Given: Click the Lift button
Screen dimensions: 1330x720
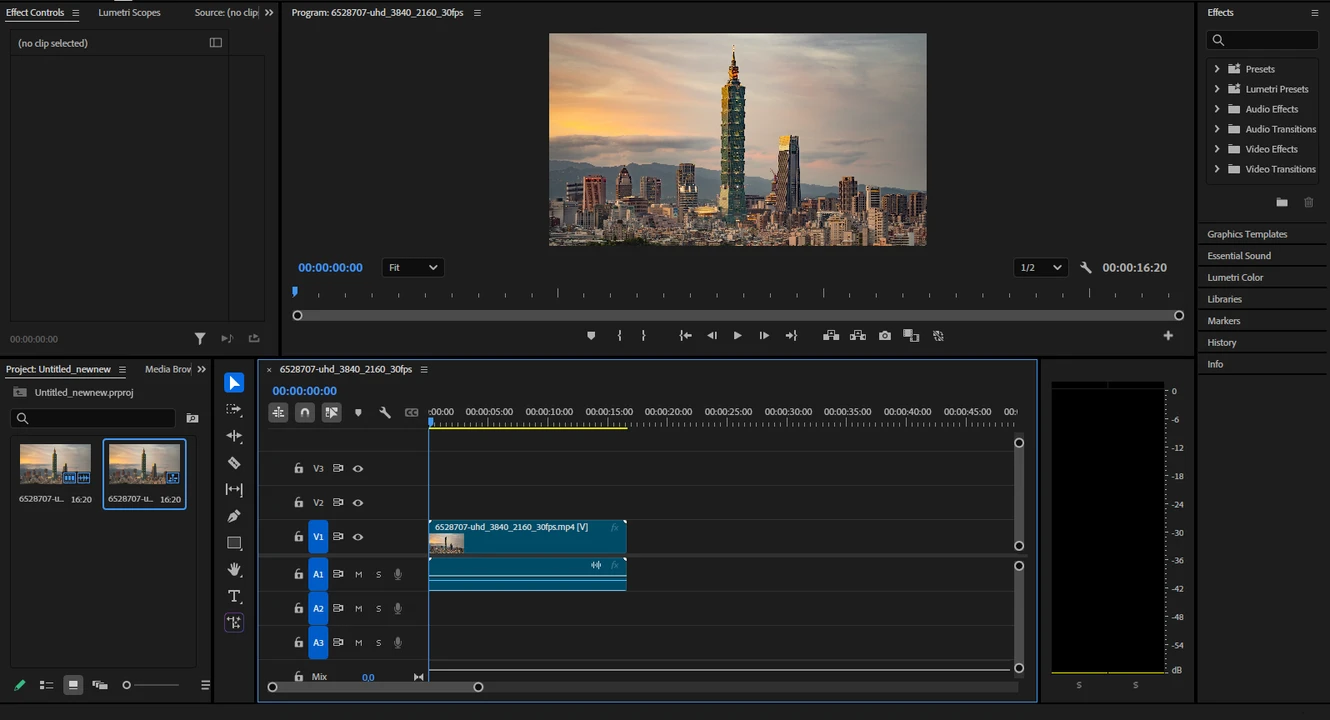Looking at the screenshot, I should pos(831,336).
